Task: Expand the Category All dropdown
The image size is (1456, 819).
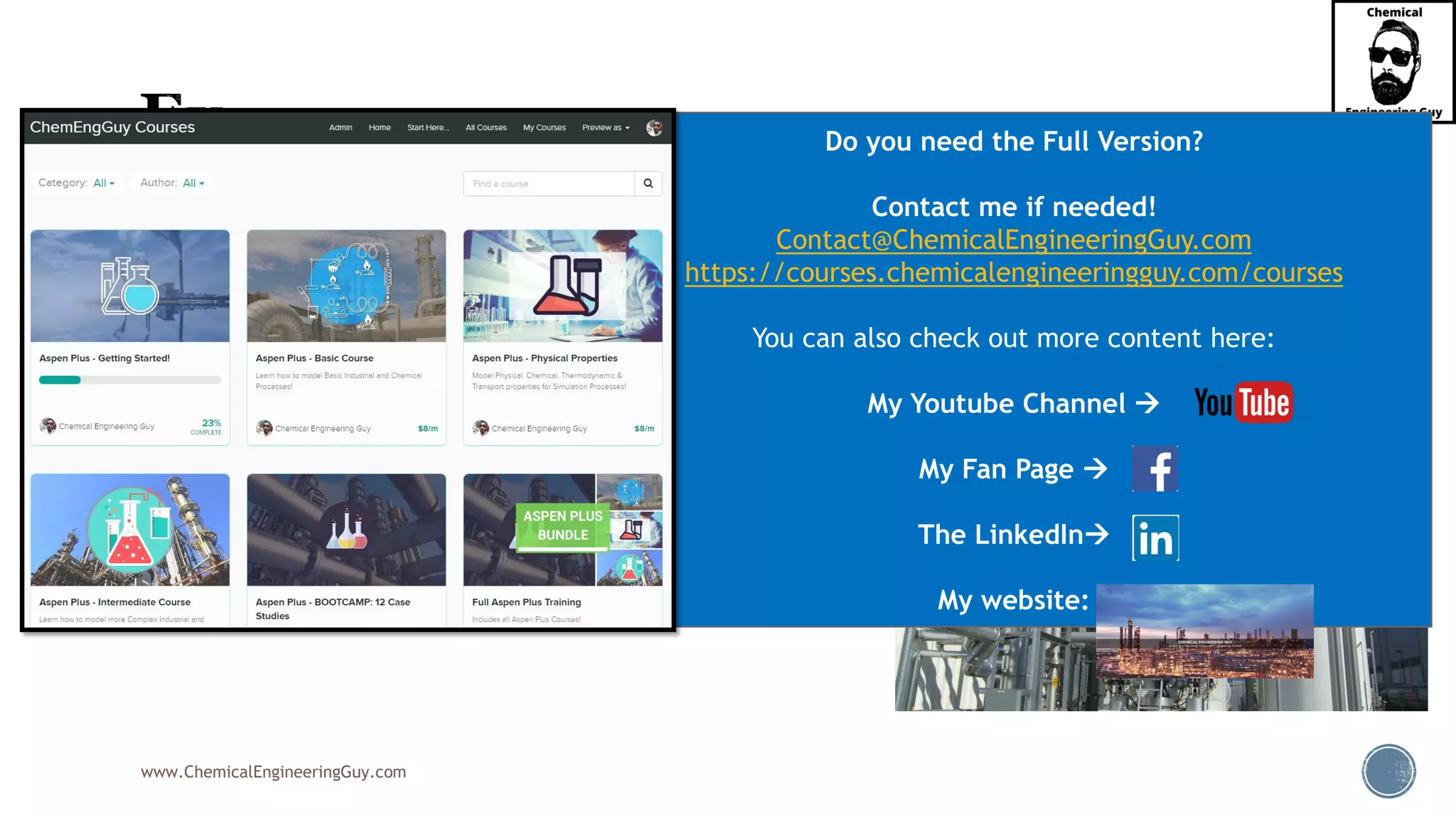Action: pos(104,183)
